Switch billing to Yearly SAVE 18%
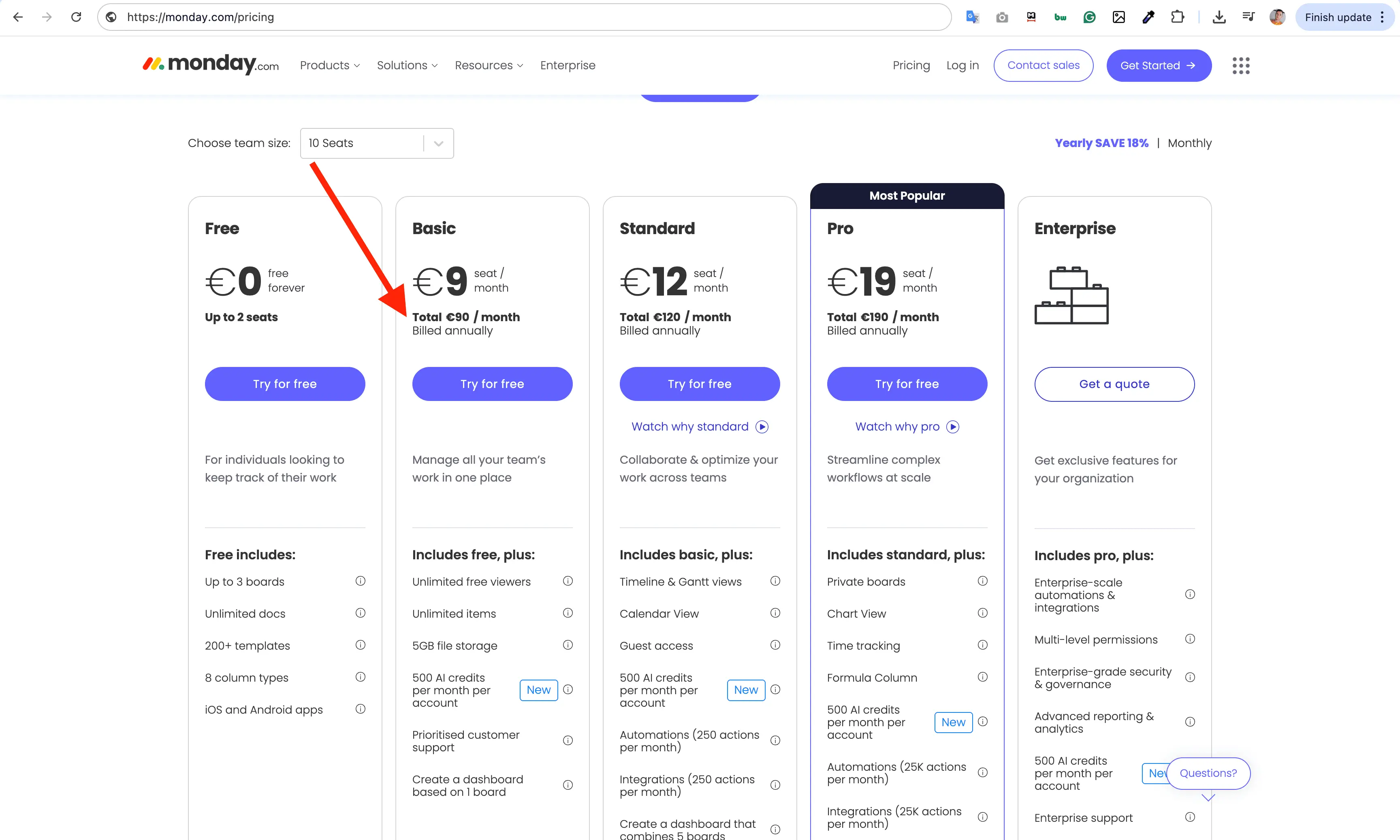This screenshot has width=1400, height=840. (1101, 143)
